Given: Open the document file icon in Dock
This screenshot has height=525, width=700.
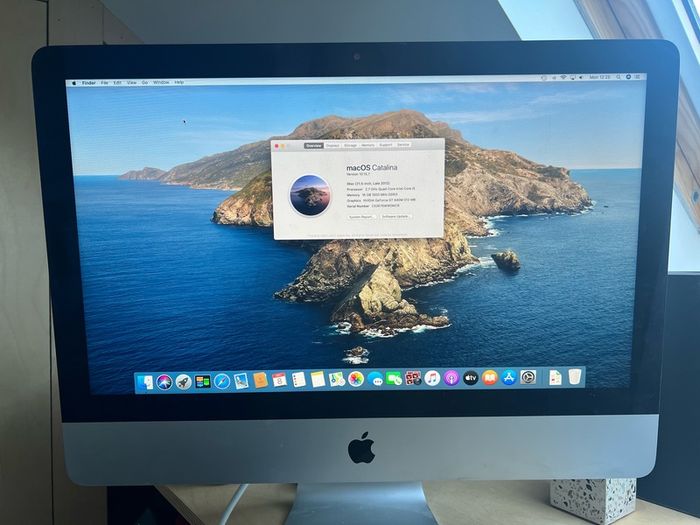Looking at the screenshot, I should [555, 377].
